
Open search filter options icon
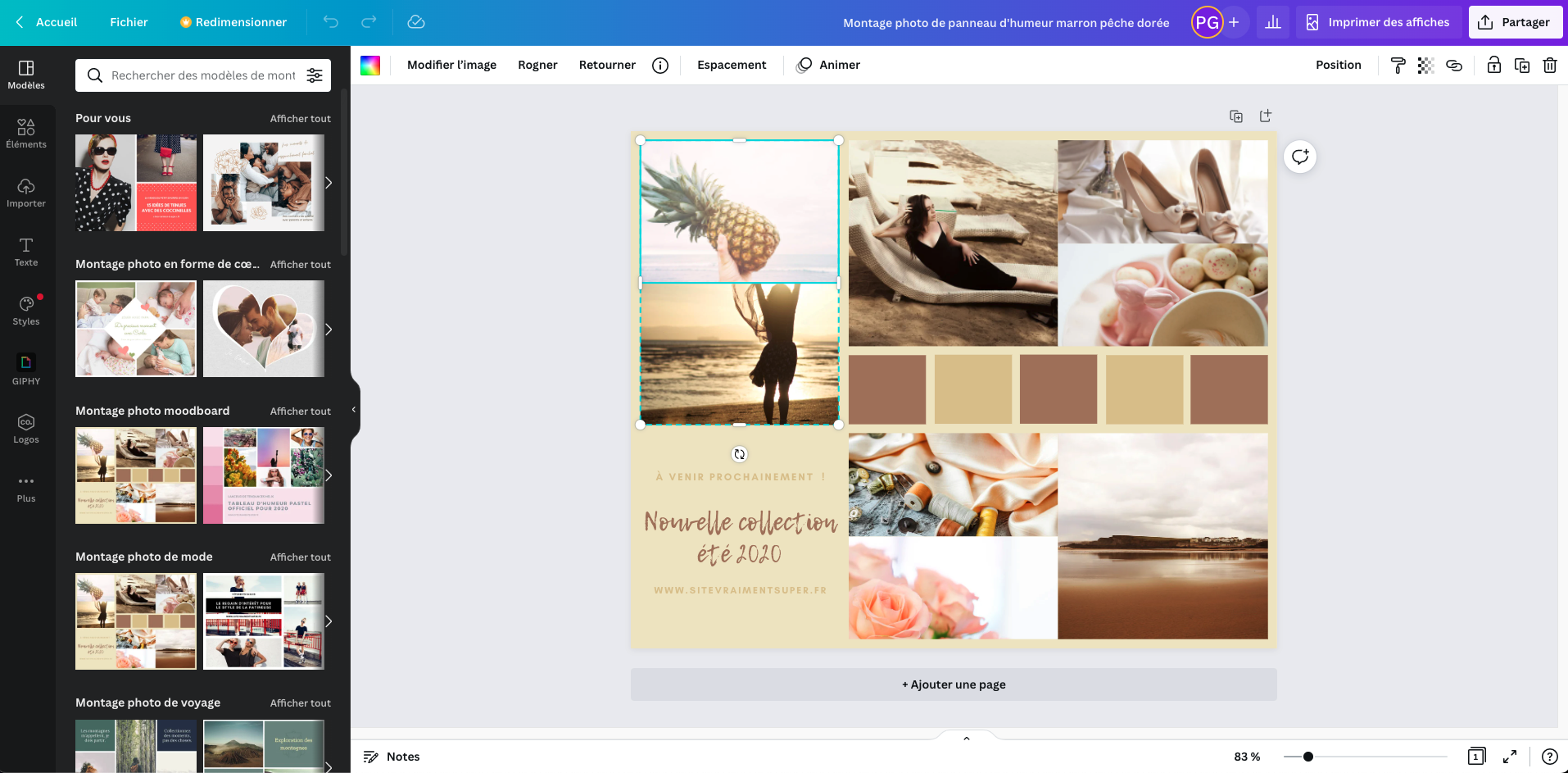click(315, 75)
